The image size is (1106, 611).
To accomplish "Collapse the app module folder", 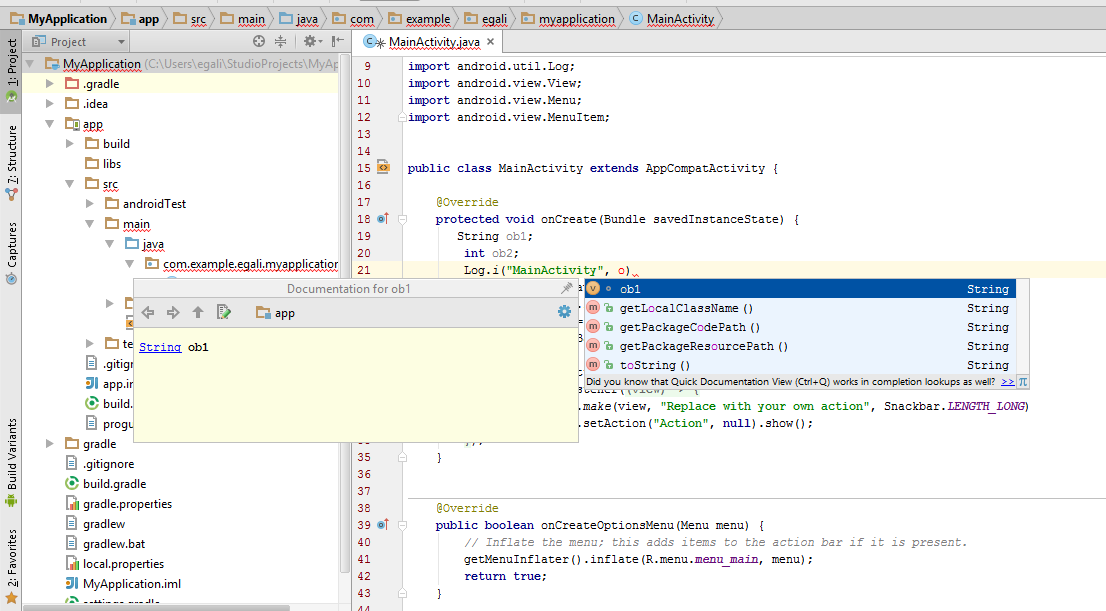I will pos(49,123).
